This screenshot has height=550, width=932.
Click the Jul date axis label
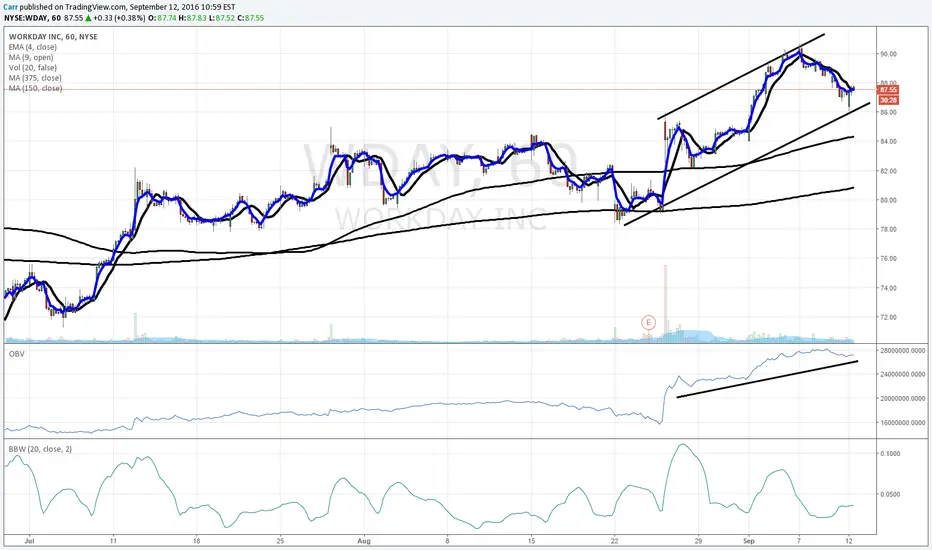coord(29,541)
